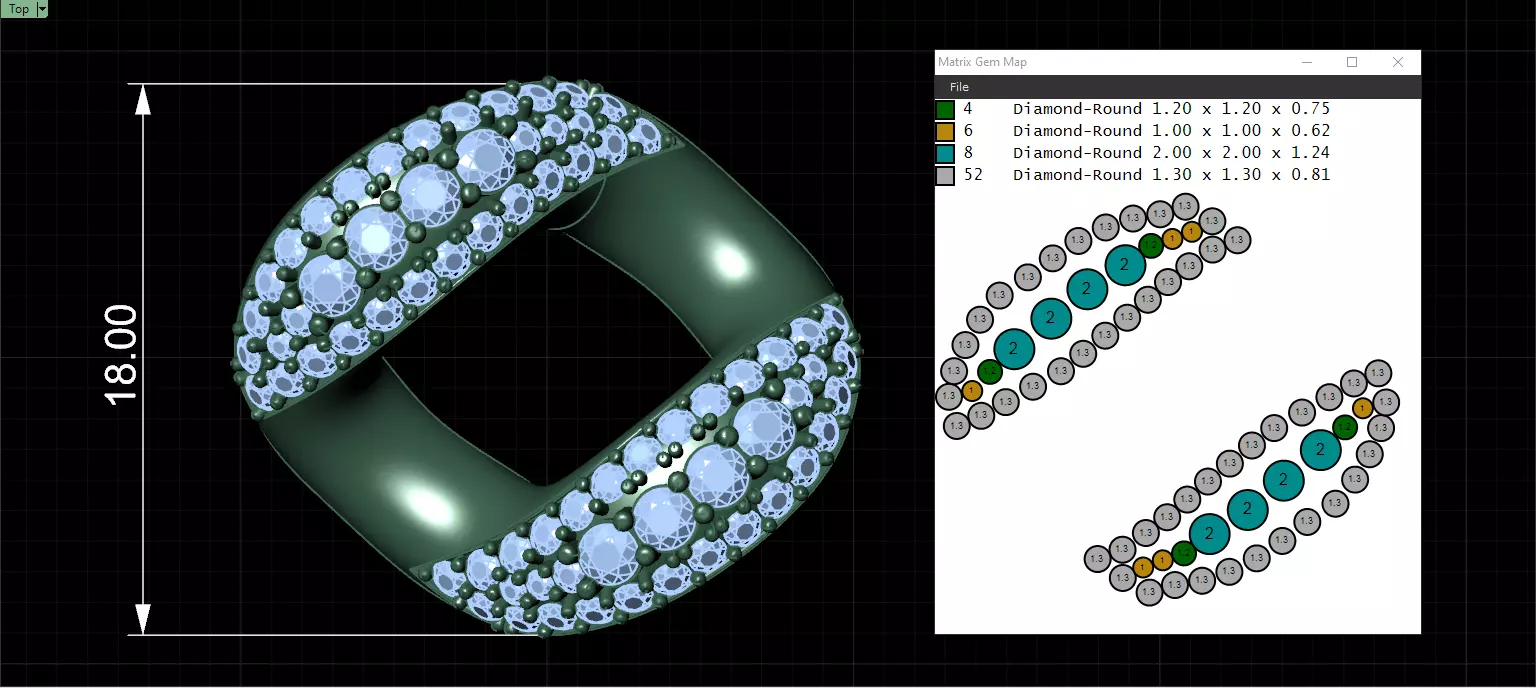Maximize the Matrix Gem Map window

click(x=1352, y=62)
